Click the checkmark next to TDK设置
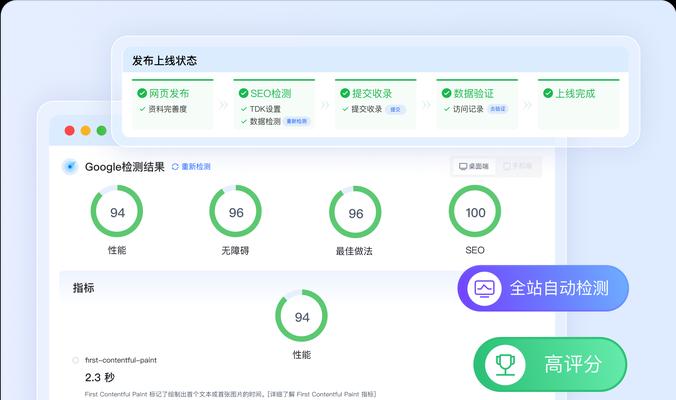Viewport: 676px width, 400px height. [244, 109]
